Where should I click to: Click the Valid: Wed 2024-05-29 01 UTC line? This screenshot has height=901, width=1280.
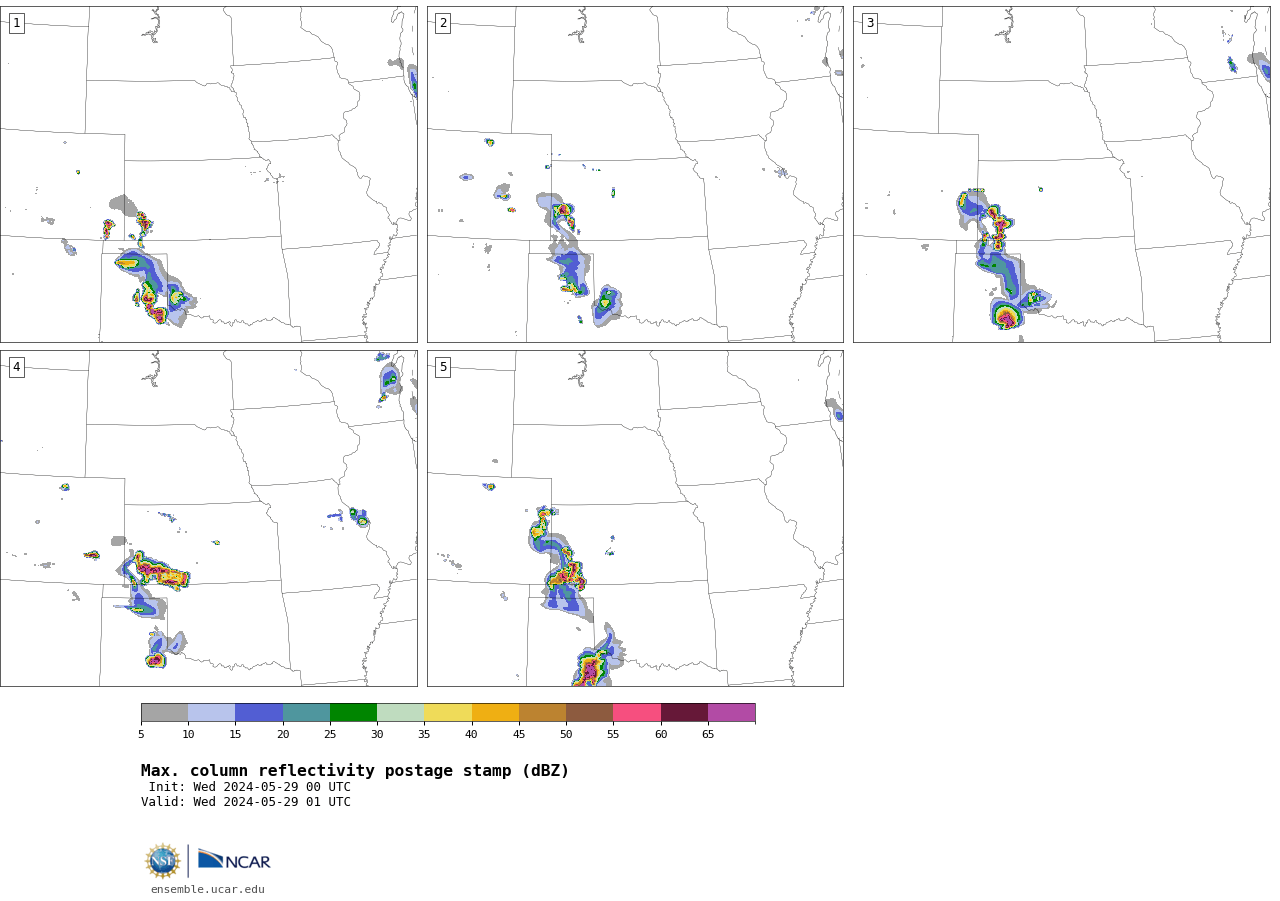click(246, 802)
